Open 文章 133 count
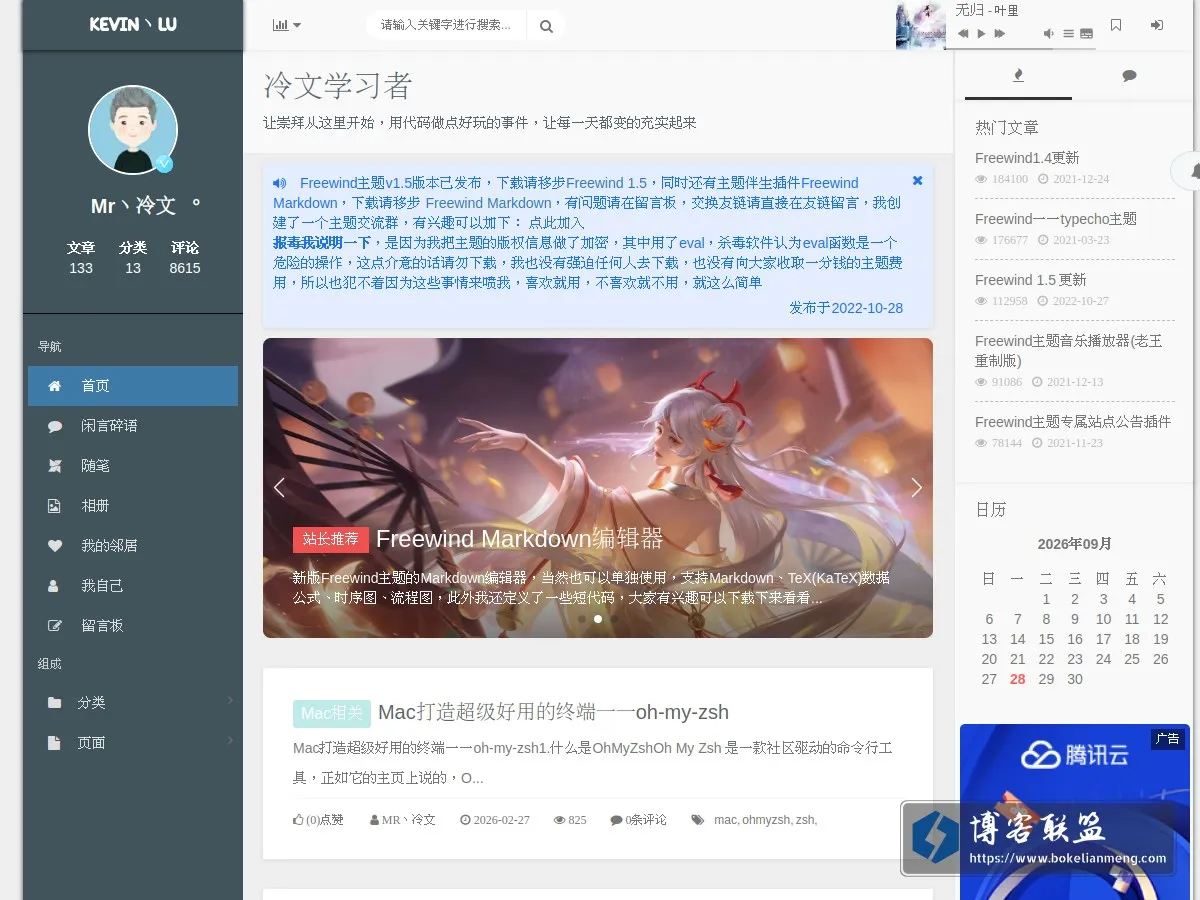The width and height of the screenshot is (1200, 900). pyautogui.click(x=81, y=257)
